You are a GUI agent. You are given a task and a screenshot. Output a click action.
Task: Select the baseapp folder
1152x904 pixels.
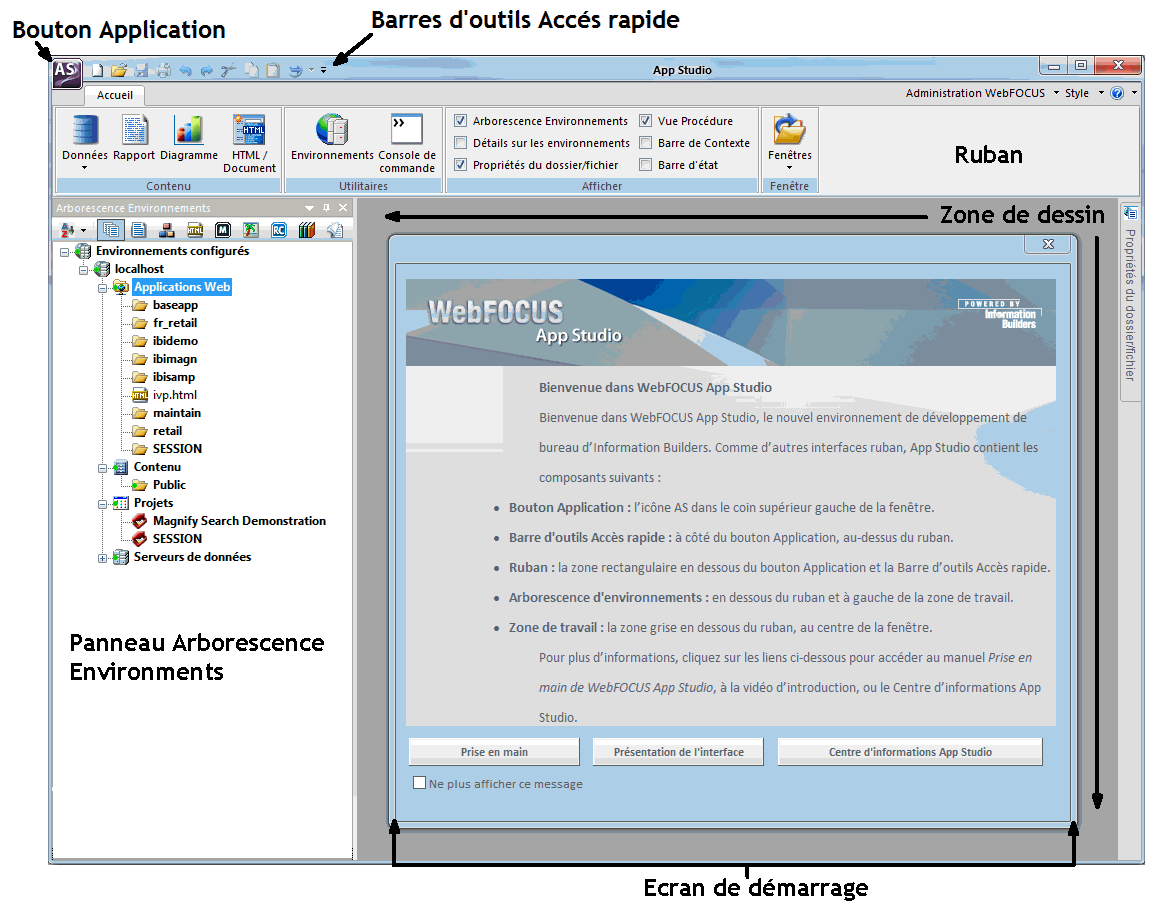175,305
